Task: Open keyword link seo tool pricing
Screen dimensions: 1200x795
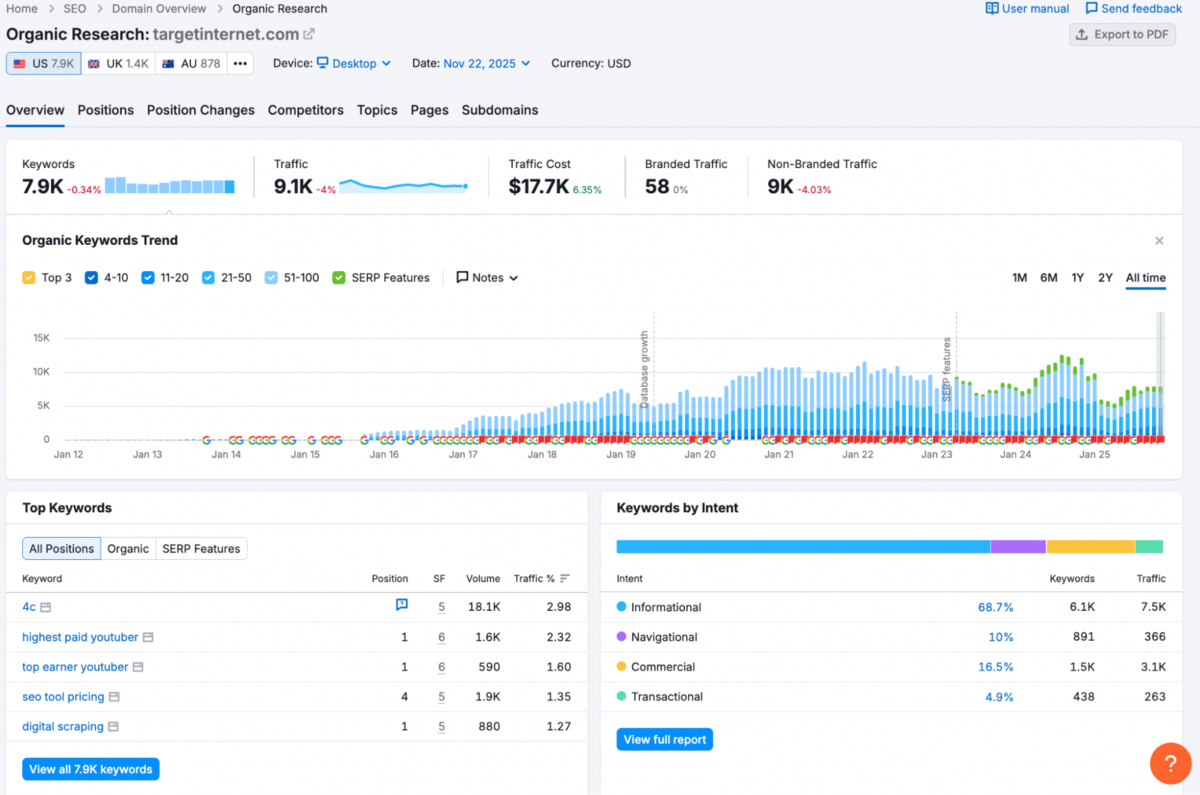Action: tap(63, 697)
